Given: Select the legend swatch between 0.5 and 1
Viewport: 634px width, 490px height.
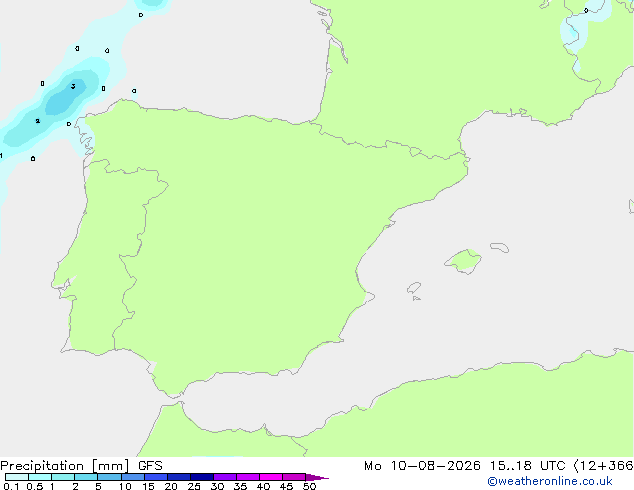Looking at the screenshot, I should (40, 477).
